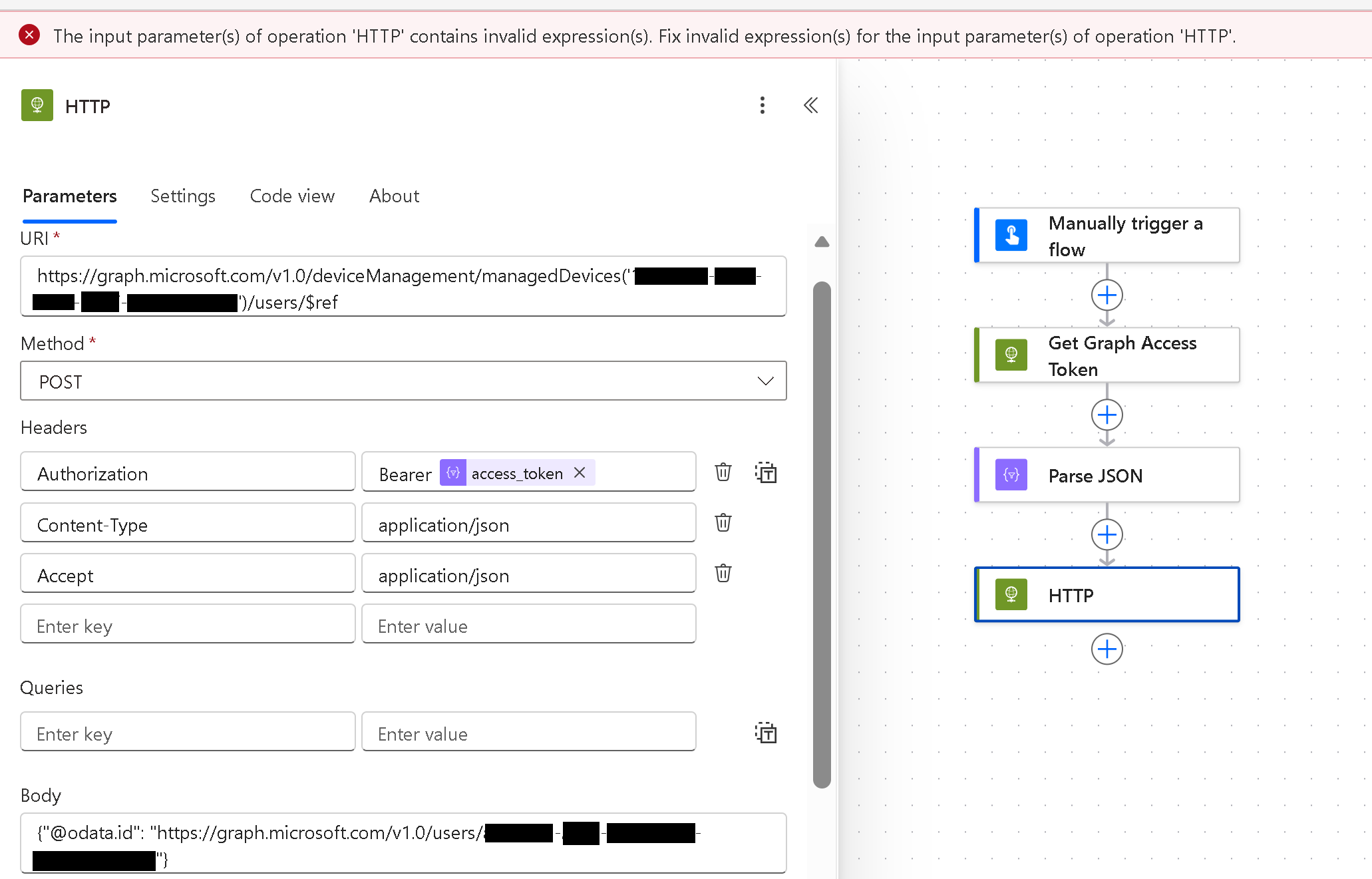1372x879 pixels.
Task: Click the Queries Enter key field
Action: tap(188, 731)
